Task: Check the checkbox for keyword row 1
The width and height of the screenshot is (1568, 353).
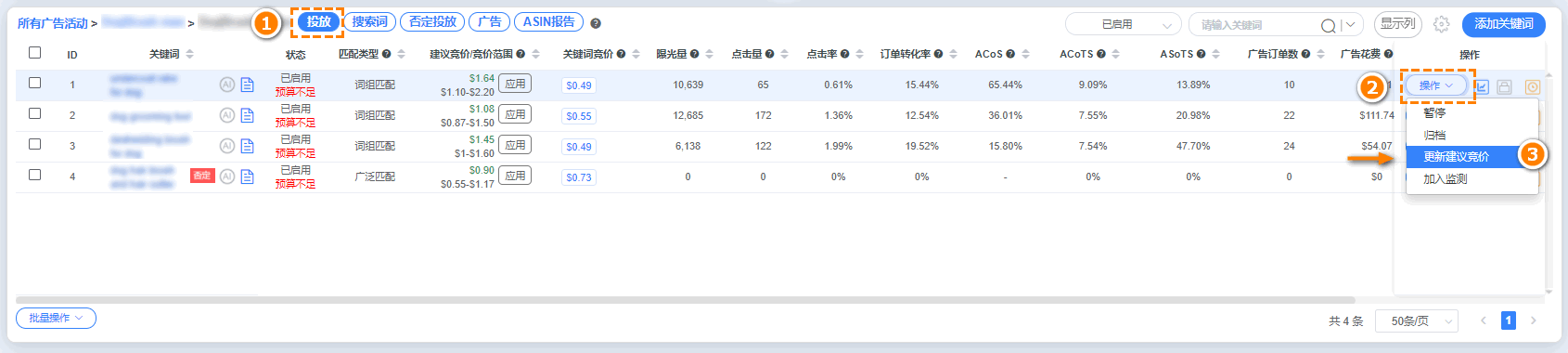Action: tap(34, 83)
